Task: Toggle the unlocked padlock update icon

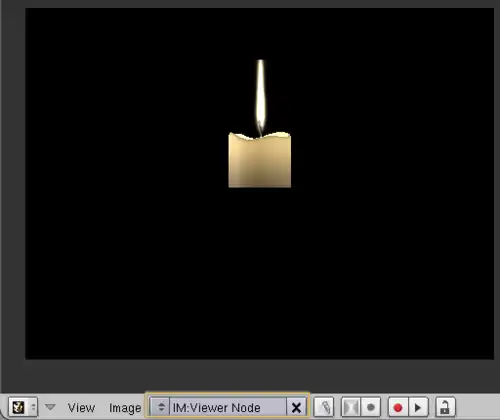Action: click(x=445, y=407)
